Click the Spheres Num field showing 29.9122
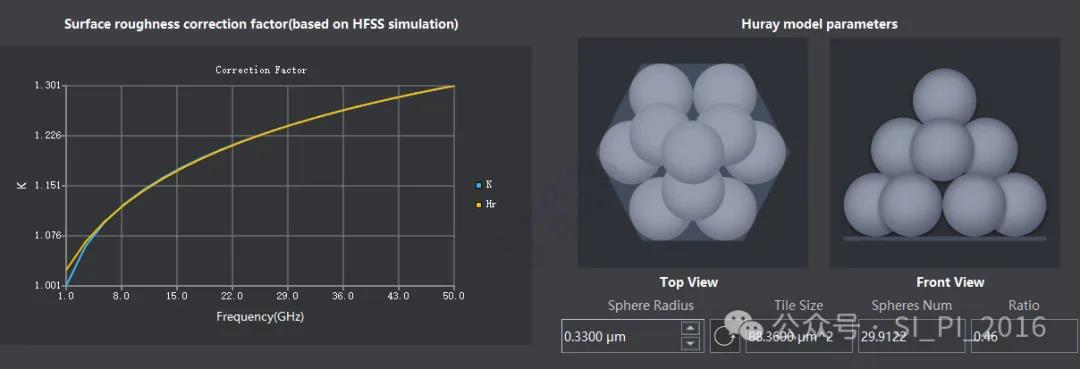This screenshot has width=1080, height=369. 911,337
